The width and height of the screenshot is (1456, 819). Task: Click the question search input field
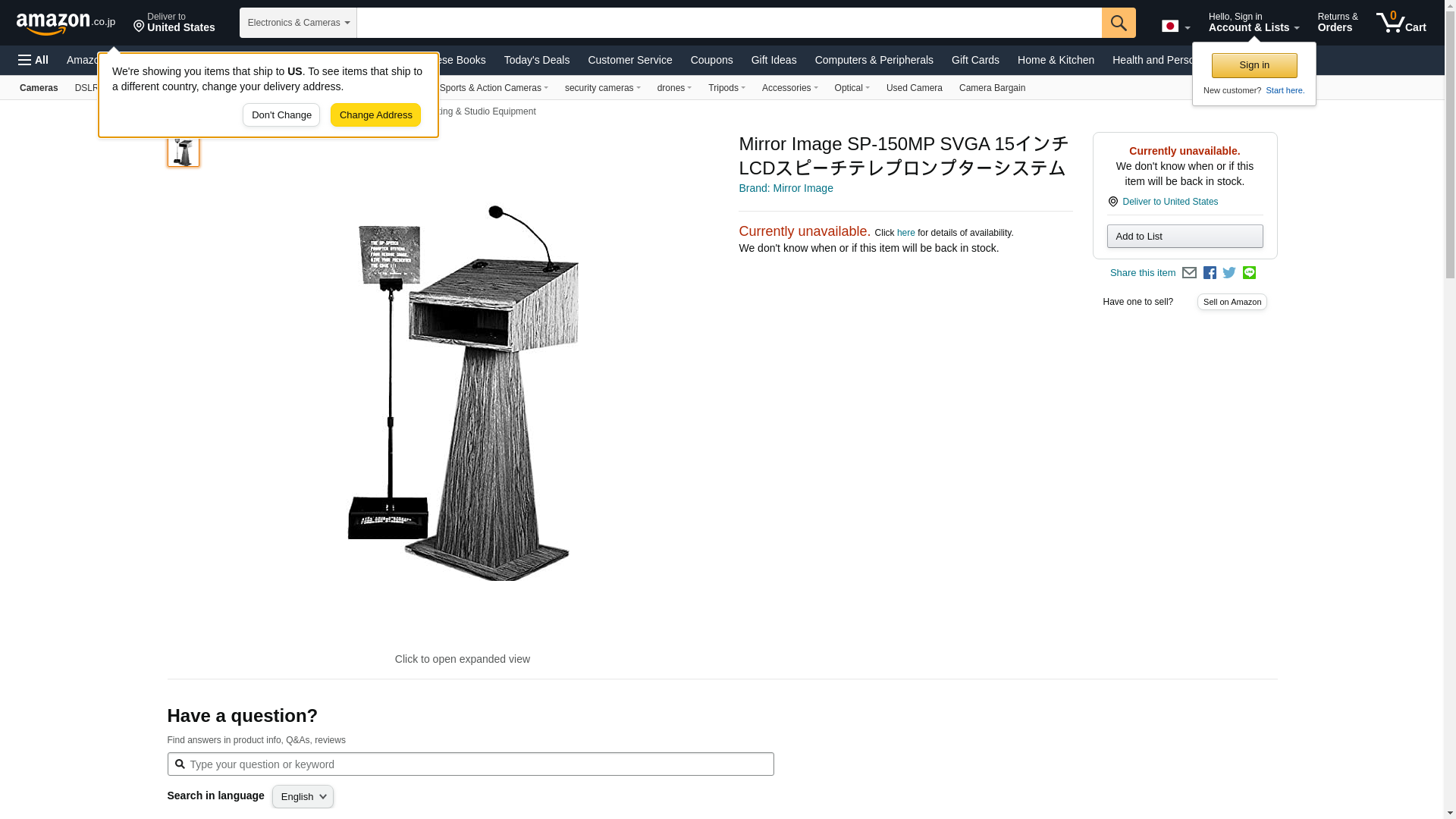coord(470,764)
